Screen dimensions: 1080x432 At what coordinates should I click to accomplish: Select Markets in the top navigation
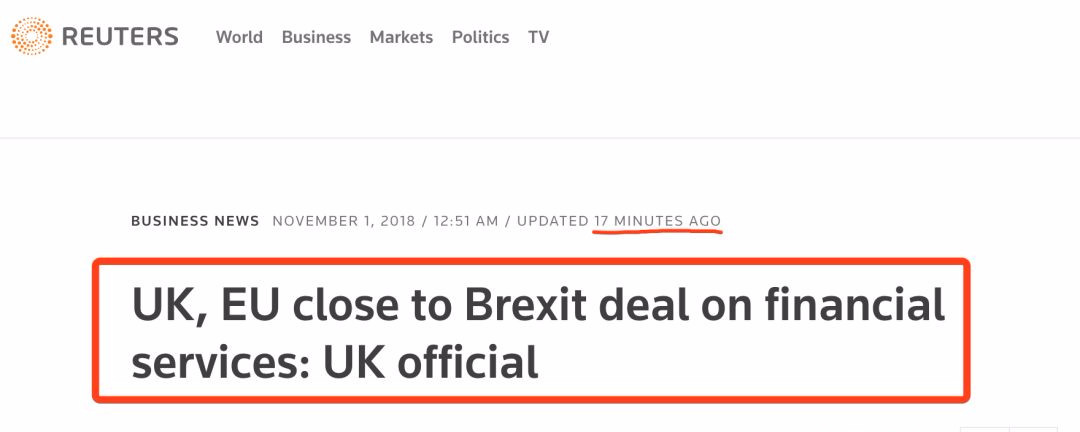(x=401, y=37)
